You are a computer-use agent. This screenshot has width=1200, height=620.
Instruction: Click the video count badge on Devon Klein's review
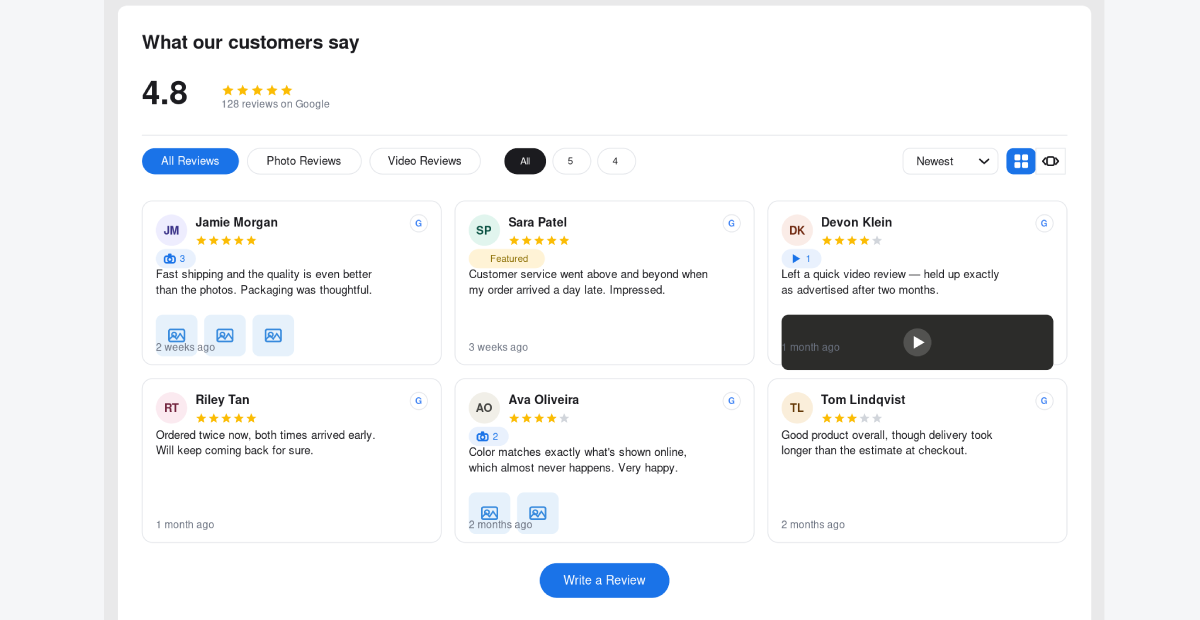[x=801, y=259]
